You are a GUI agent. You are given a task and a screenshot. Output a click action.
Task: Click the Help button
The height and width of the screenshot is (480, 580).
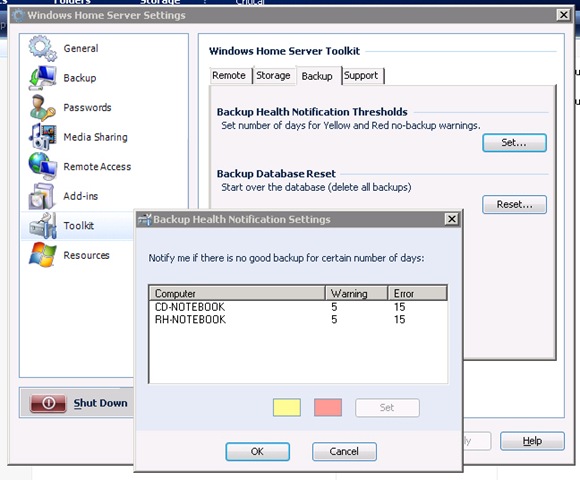pos(532,441)
